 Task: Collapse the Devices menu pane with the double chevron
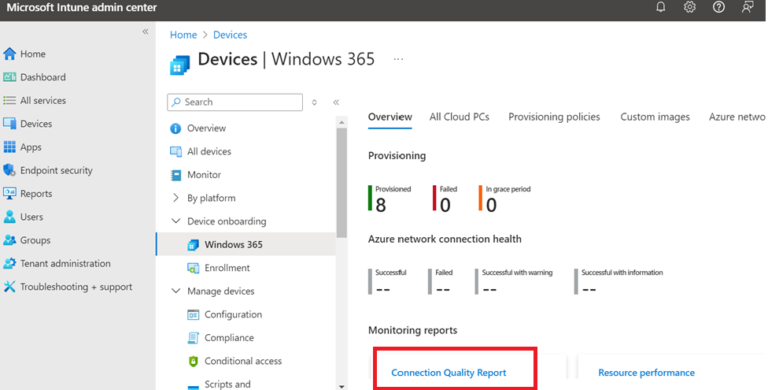(336, 102)
